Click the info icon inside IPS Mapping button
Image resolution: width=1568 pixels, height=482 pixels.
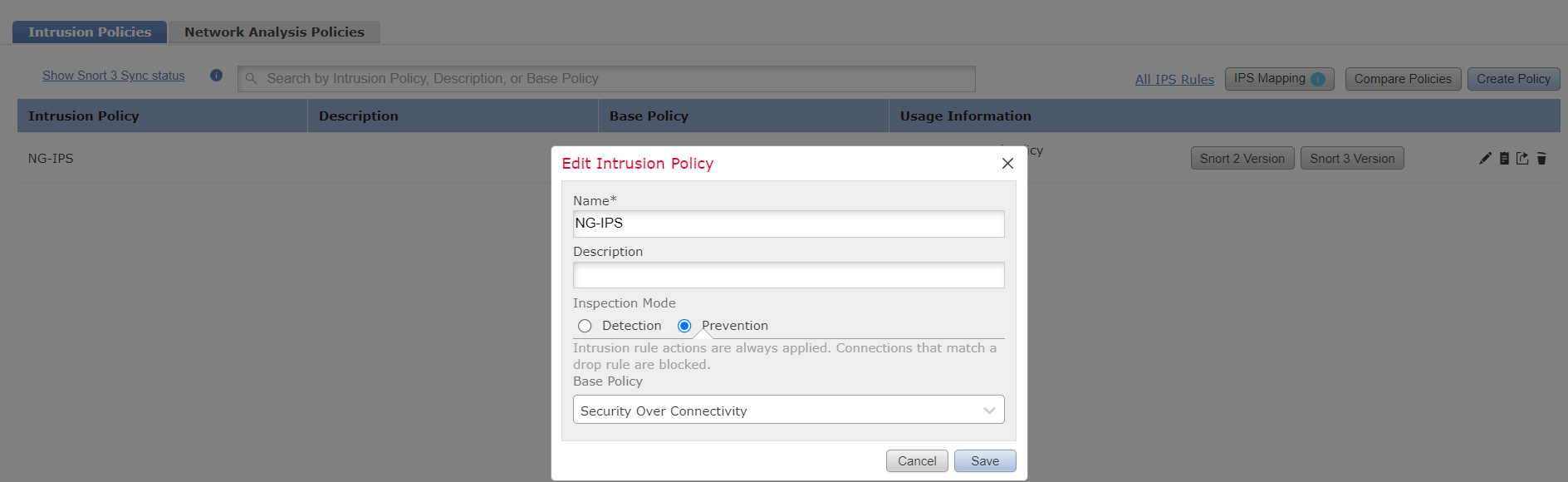[x=1318, y=79]
